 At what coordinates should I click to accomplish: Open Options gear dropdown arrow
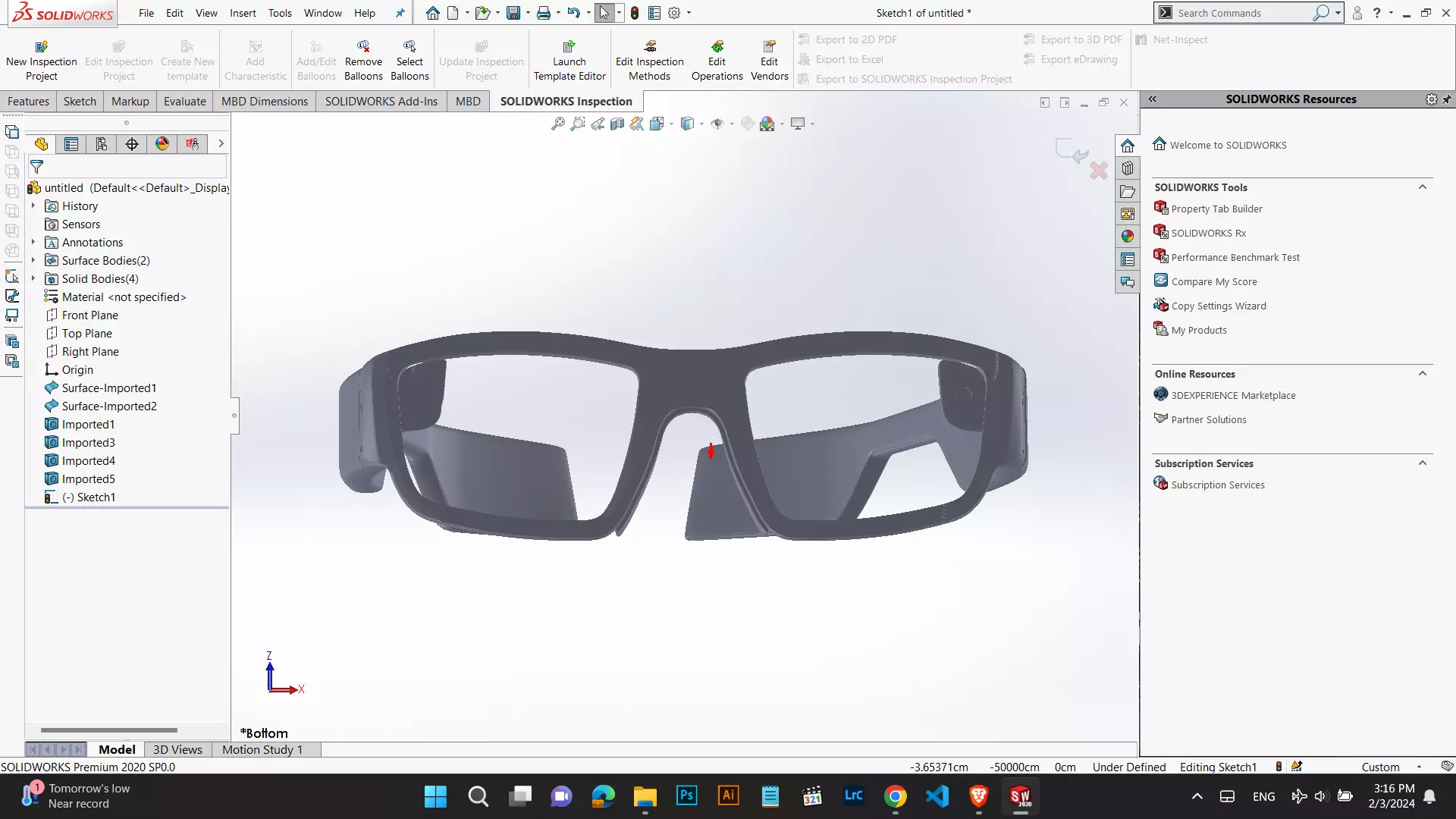[x=689, y=13]
